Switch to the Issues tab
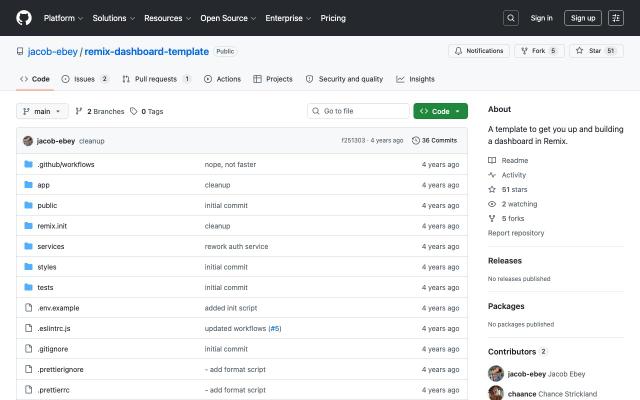This screenshot has height=400, width=640. 84,79
